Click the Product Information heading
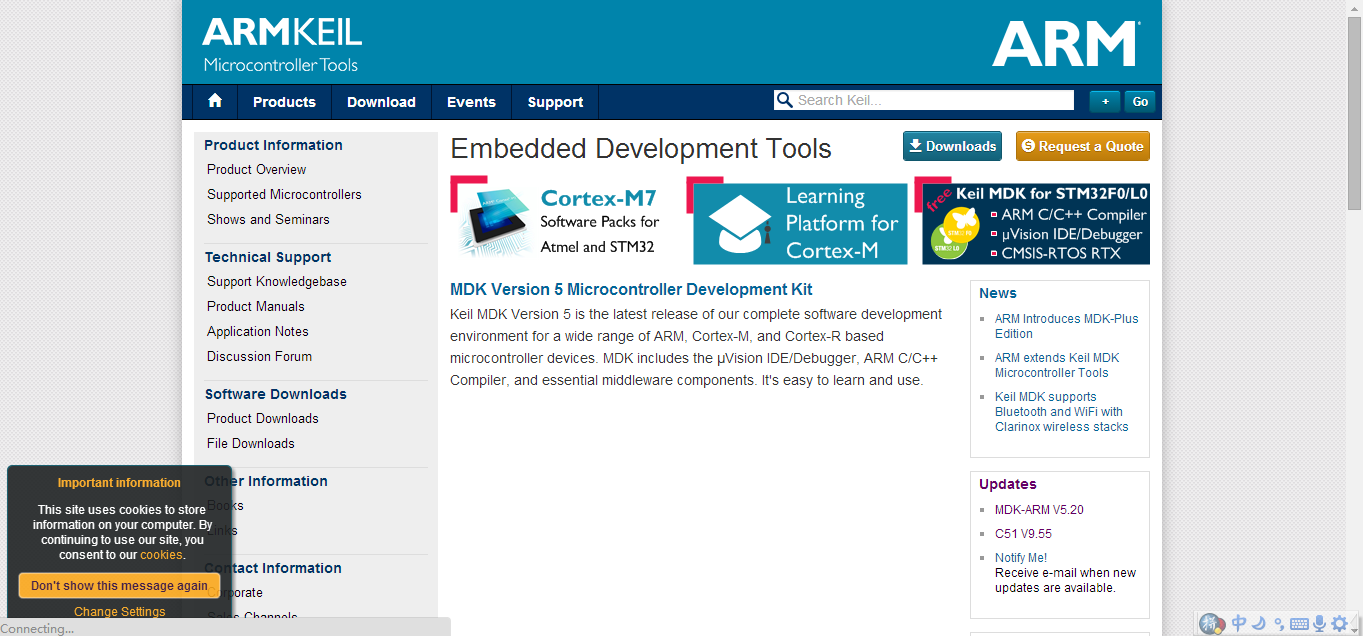Image resolution: width=1363 pixels, height=636 pixels. pos(274,145)
